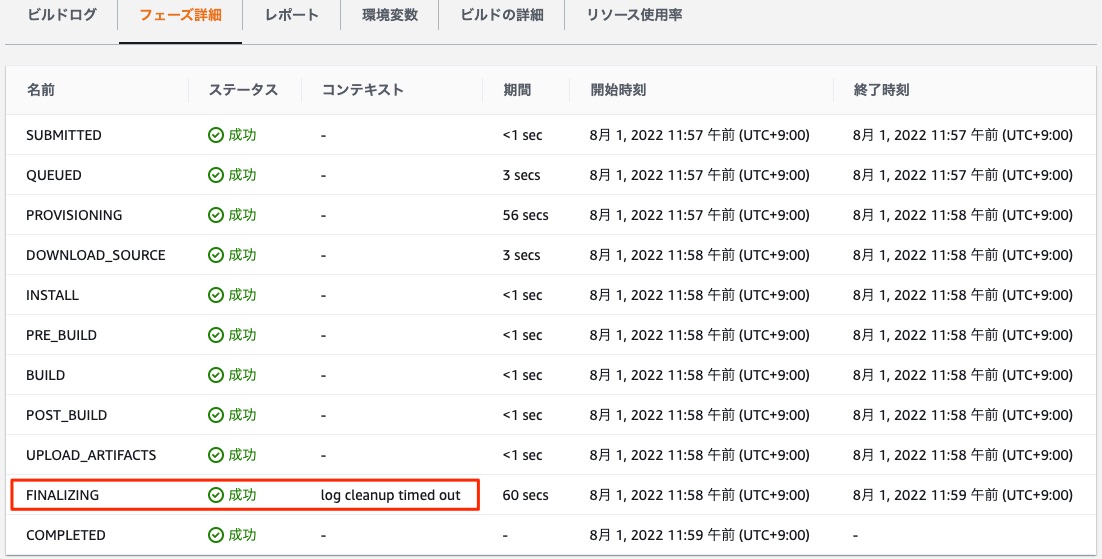
Task: Open the ビルドログ tab
Action: [x=62, y=15]
